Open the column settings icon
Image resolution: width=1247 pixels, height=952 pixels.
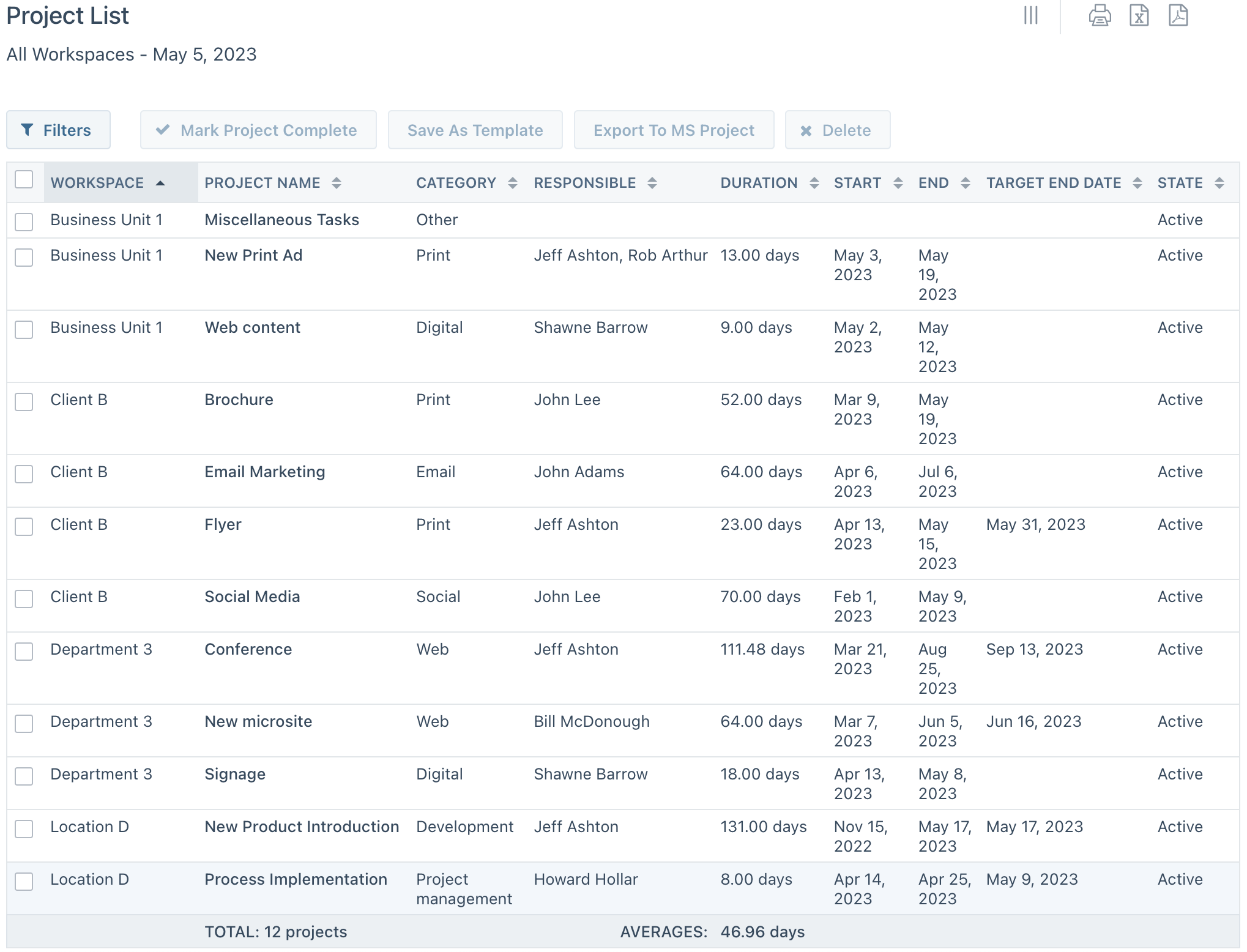coord(1032,15)
